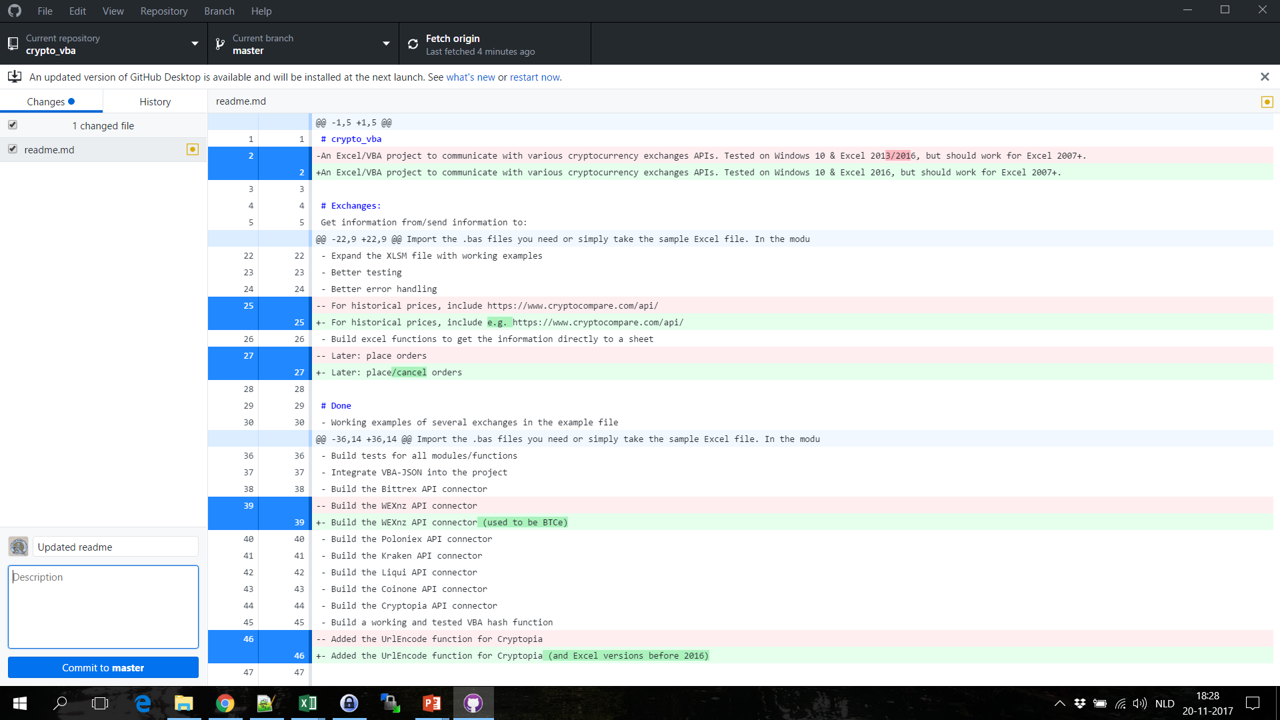The width and height of the screenshot is (1280, 720).
Task: Click the GitHub logo icon in title bar
Action: click(14, 11)
